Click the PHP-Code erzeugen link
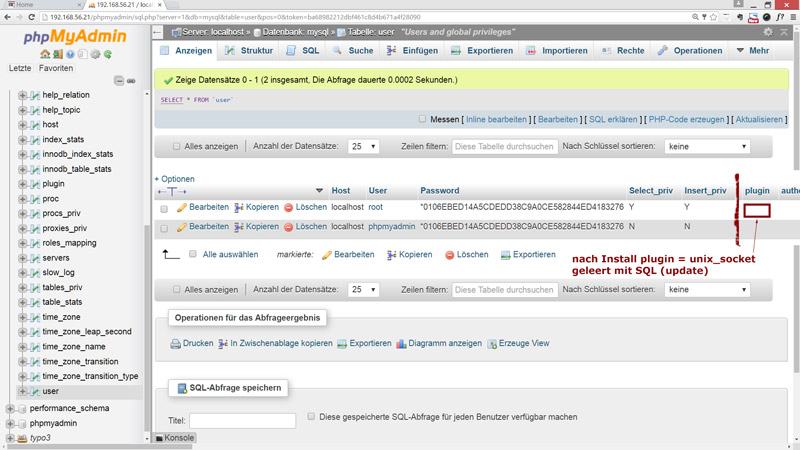 686,119
